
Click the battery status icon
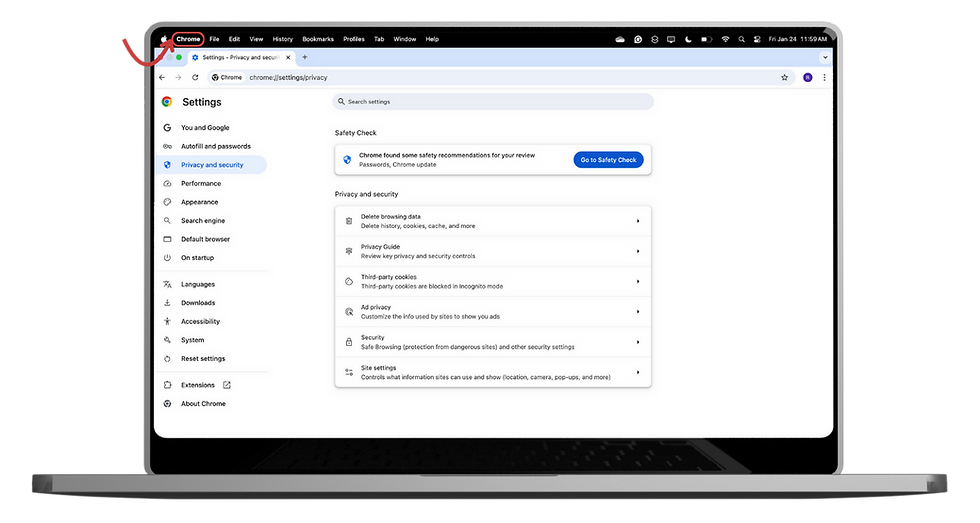pos(706,39)
